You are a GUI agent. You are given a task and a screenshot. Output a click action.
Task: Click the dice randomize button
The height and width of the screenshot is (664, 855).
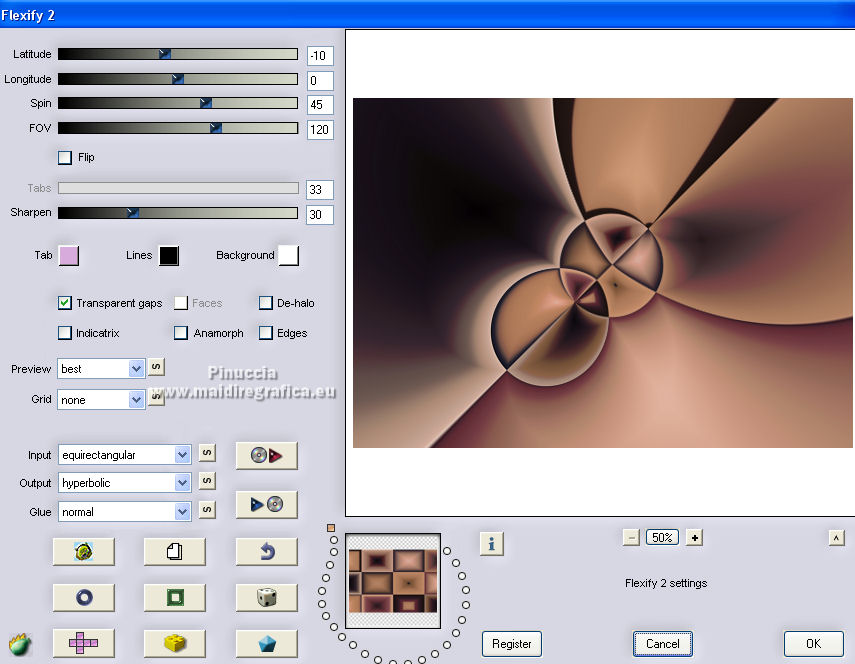click(x=267, y=597)
